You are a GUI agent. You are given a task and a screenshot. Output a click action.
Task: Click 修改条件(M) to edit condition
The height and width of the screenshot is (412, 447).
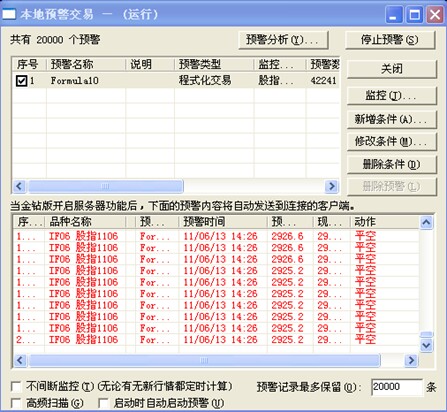(x=392, y=142)
